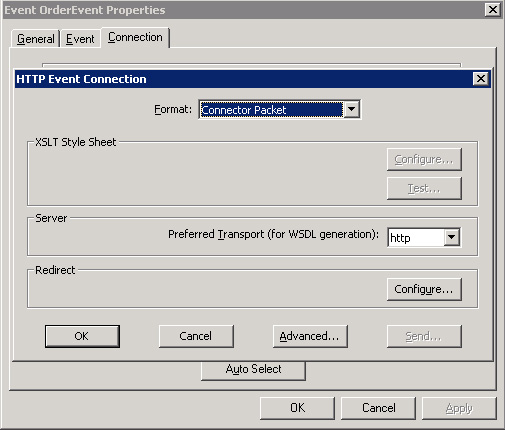Open Advanced connection settings
This screenshot has height=430, width=505.
310,336
